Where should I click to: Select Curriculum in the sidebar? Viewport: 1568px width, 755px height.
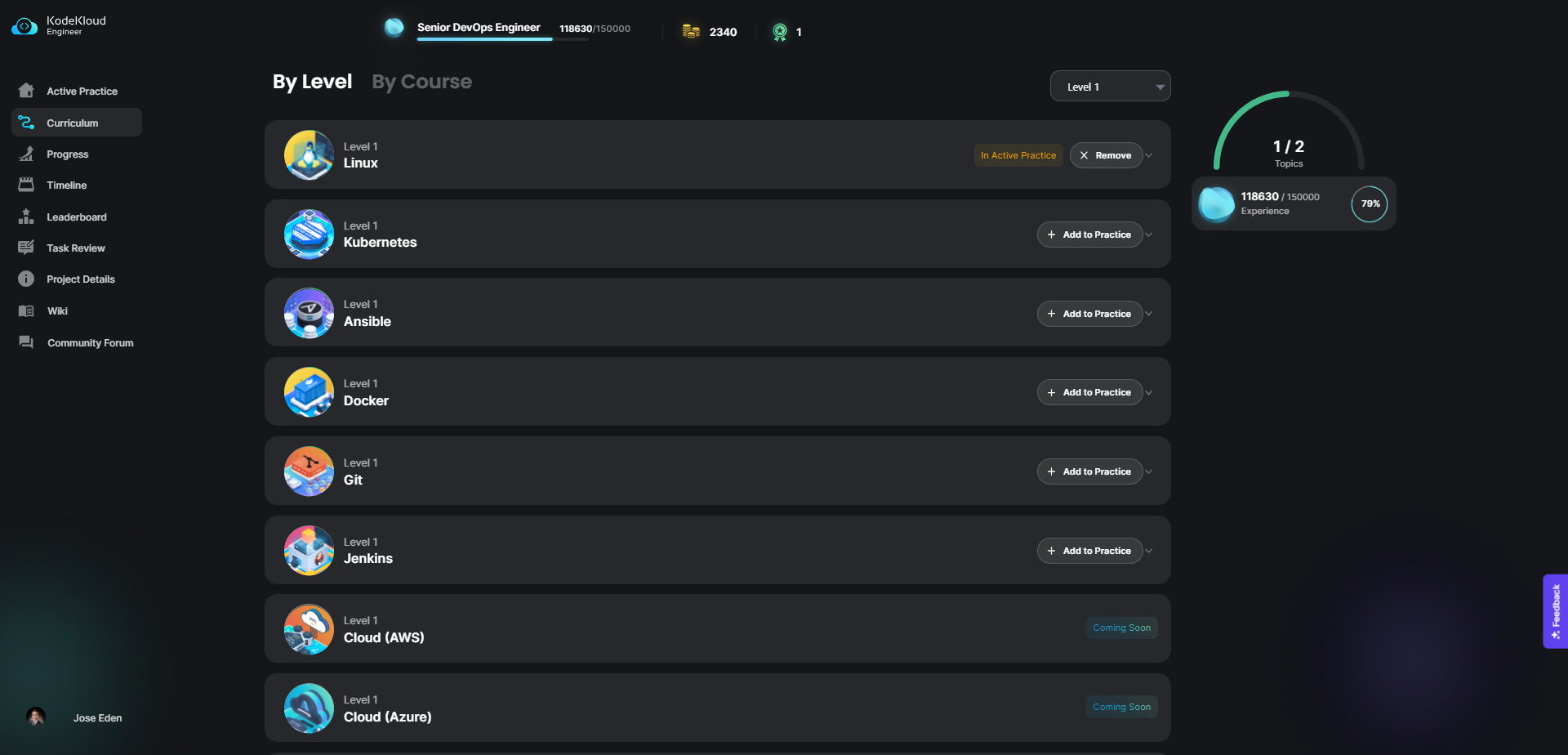(77, 123)
